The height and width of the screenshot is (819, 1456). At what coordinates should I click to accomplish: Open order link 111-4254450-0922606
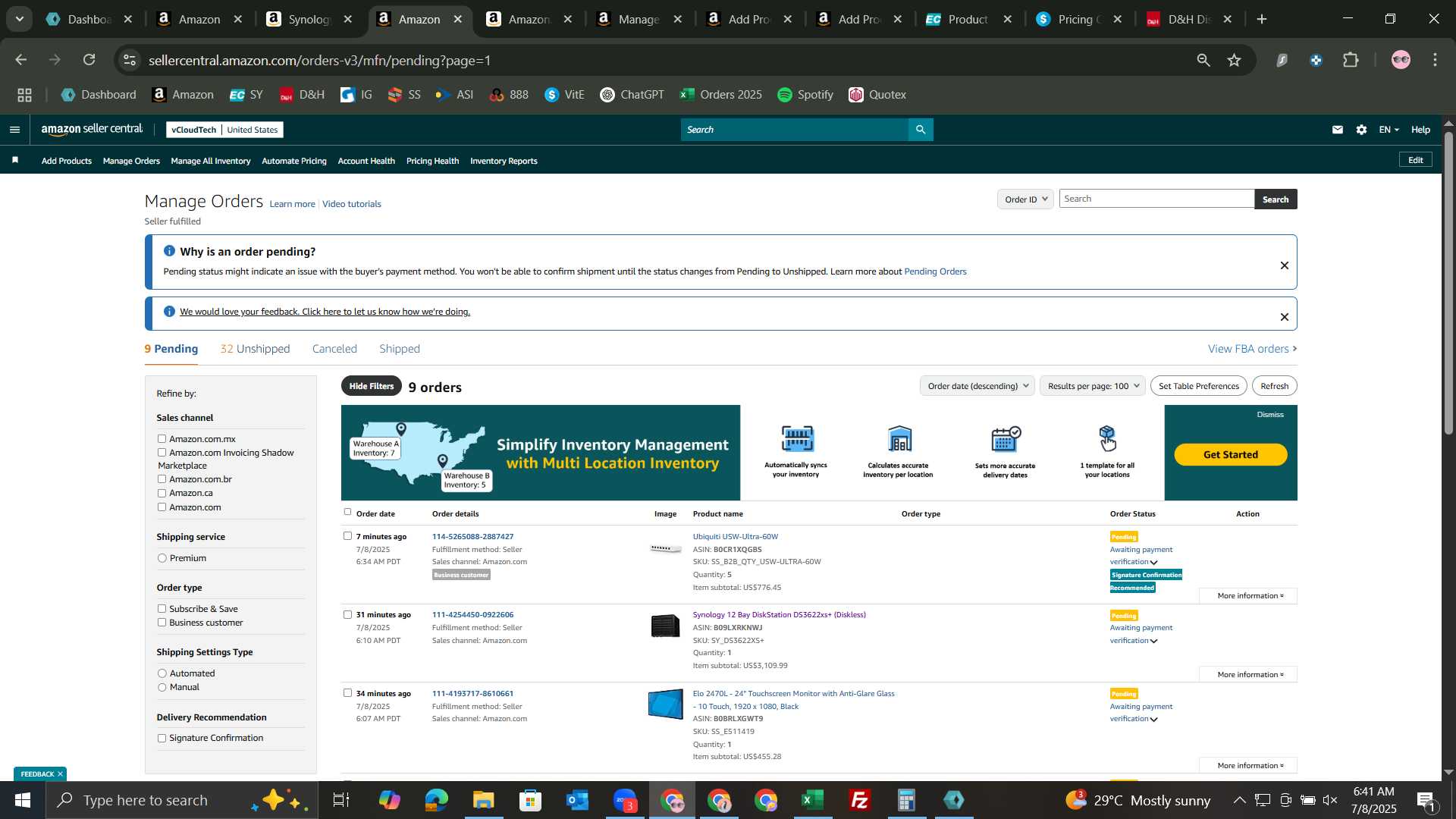coord(472,615)
